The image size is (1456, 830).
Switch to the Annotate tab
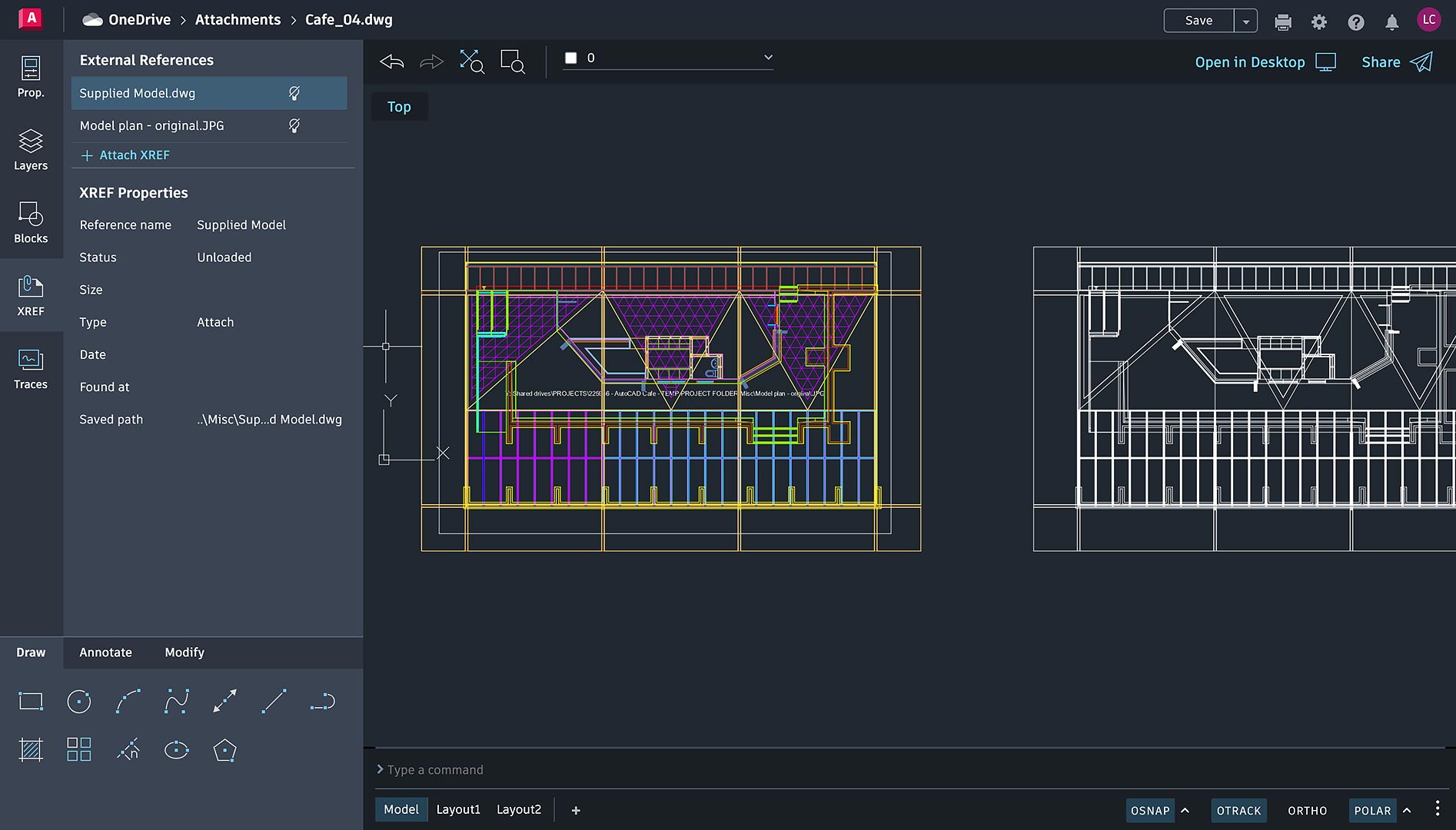click(106, 652)
